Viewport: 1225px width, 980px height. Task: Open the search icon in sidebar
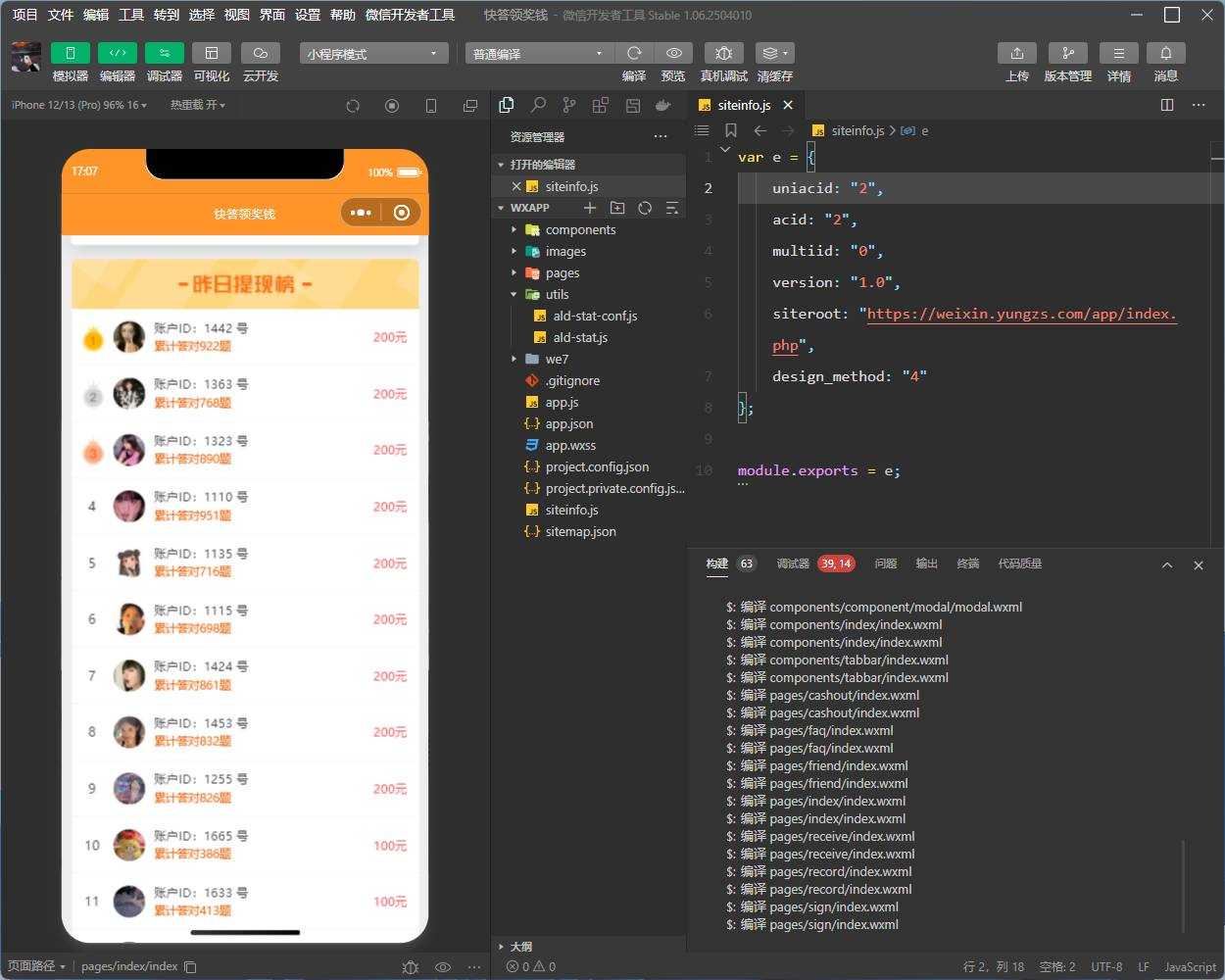coord(538,105)
